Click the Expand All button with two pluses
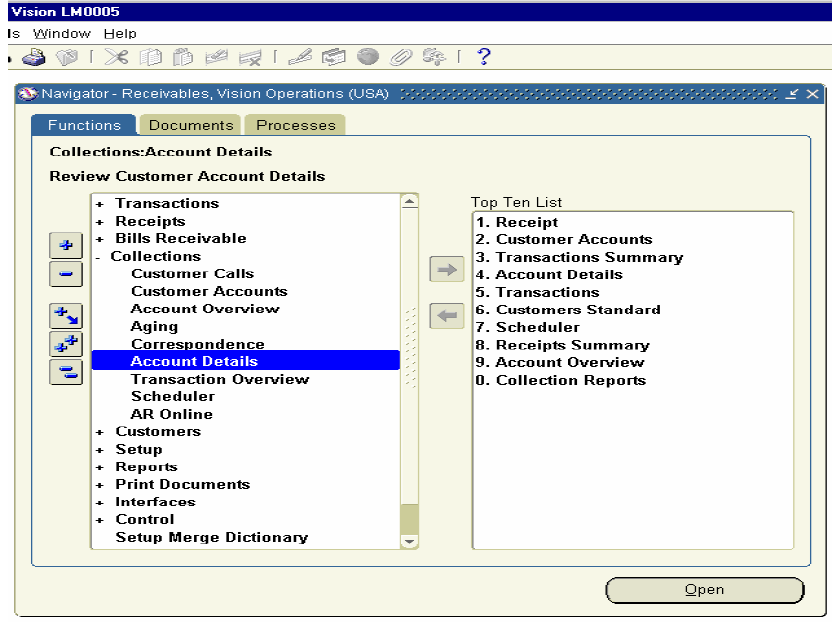 coord(66,344)
